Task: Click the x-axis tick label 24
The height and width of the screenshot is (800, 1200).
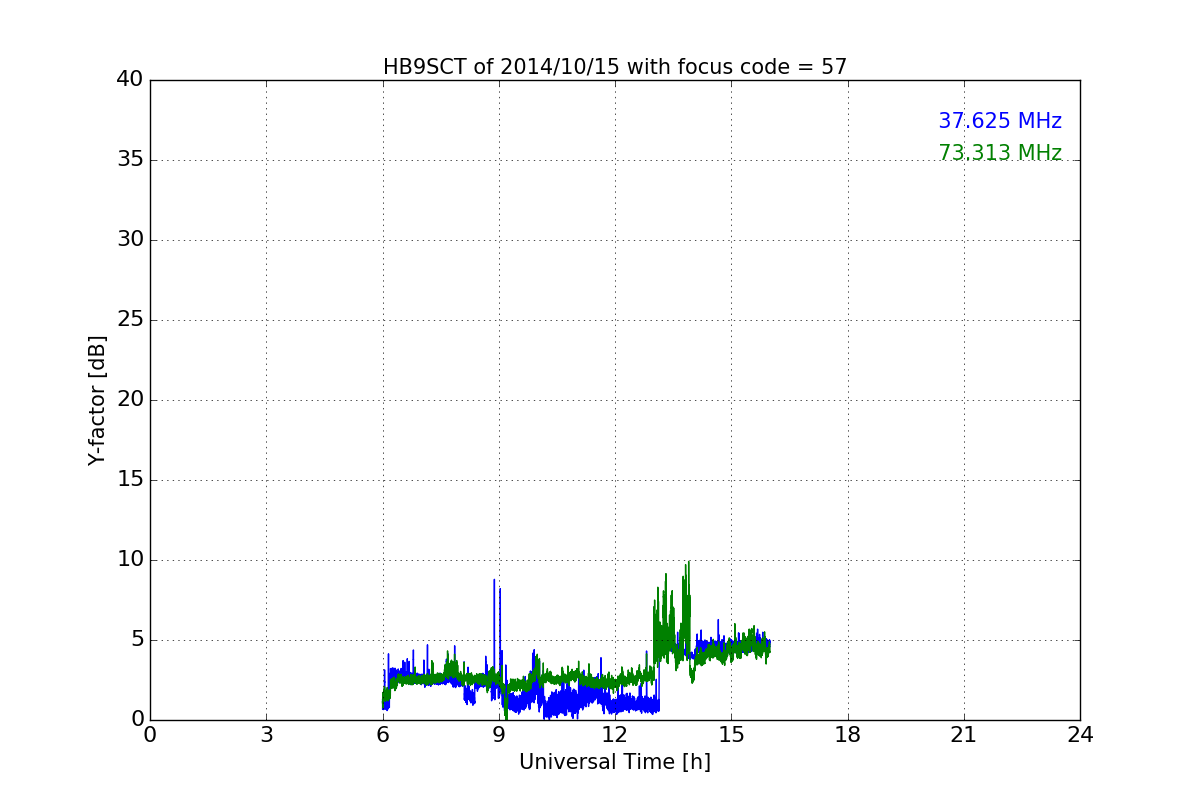Action: [1080, 734]
